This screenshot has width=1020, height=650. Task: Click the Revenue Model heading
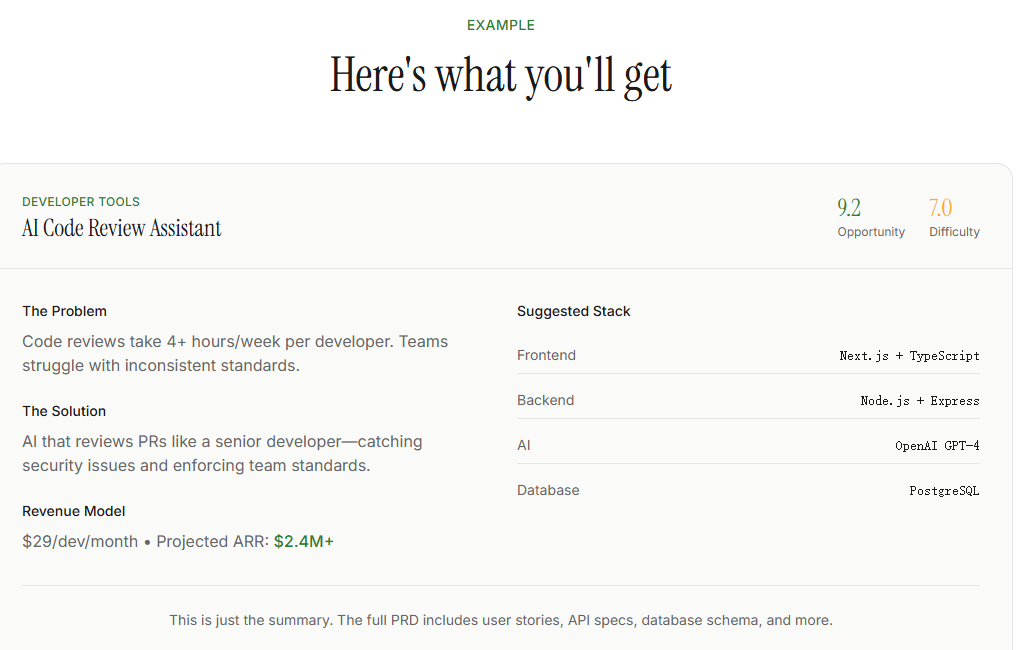[74, 511]
